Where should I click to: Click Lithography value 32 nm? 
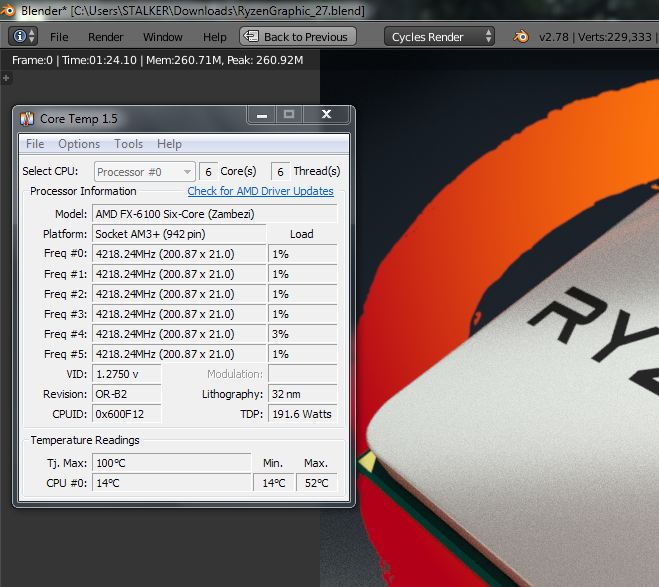[303, 394]
